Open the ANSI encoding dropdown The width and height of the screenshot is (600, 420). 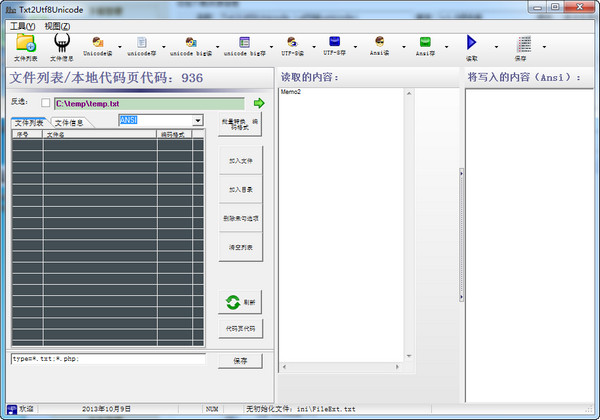pyautogui.click(x=197, y=121)
